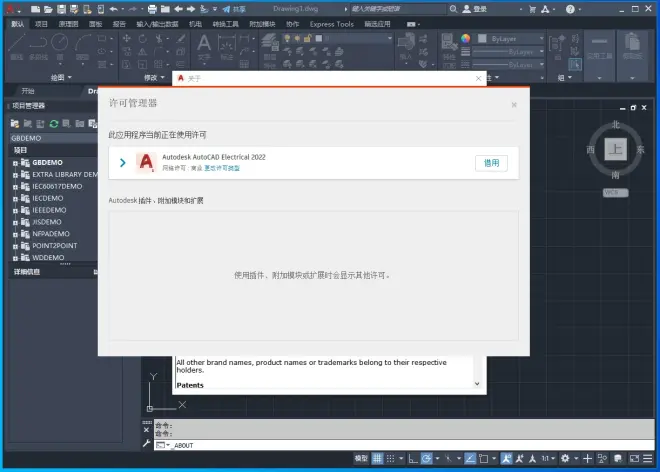The image size is (660, 472).
Task: Click the About dialog scroll down arrow
Action: 477,384
